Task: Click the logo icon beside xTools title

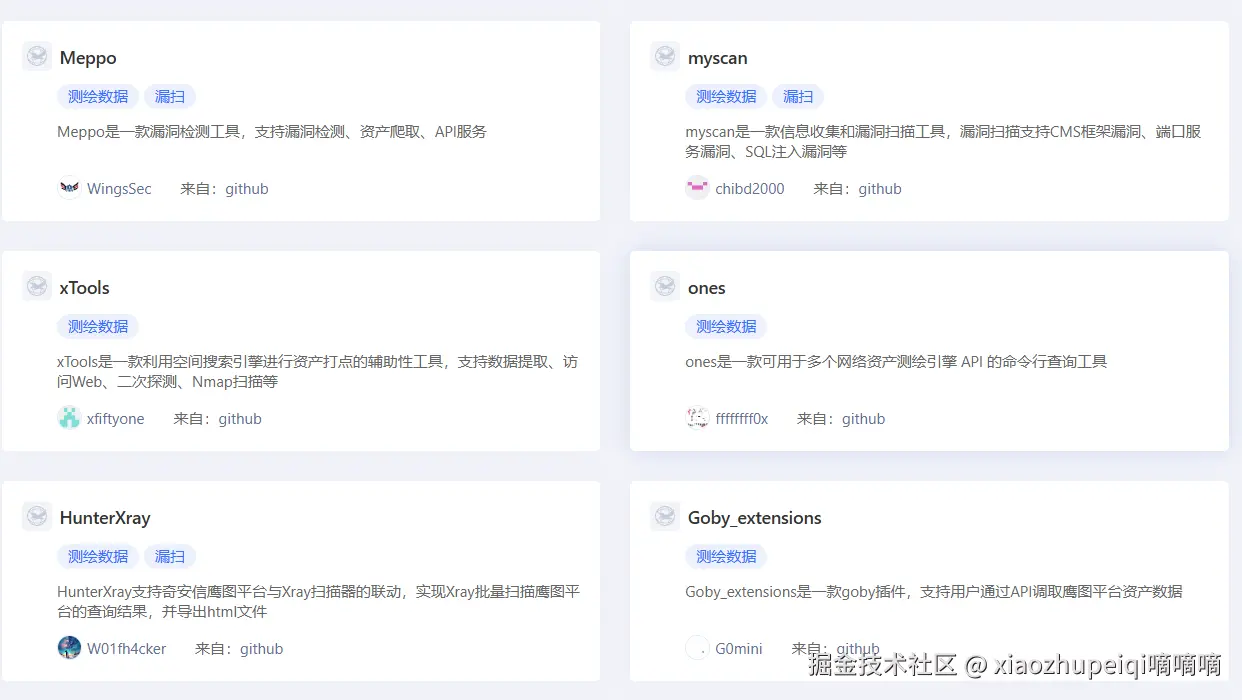Action: [x=37, y=286]
